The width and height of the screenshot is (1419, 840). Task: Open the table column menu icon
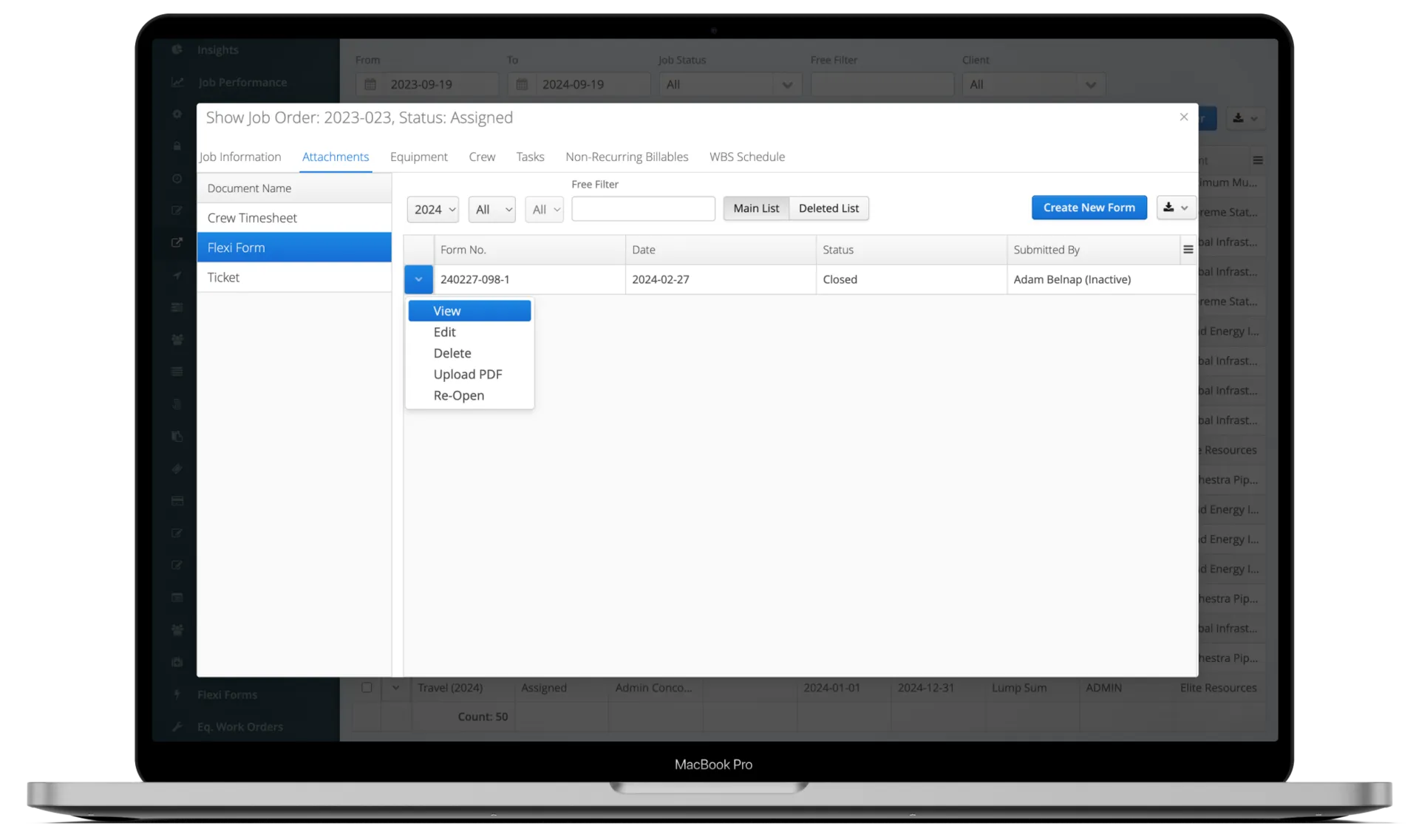[1188, 250]
